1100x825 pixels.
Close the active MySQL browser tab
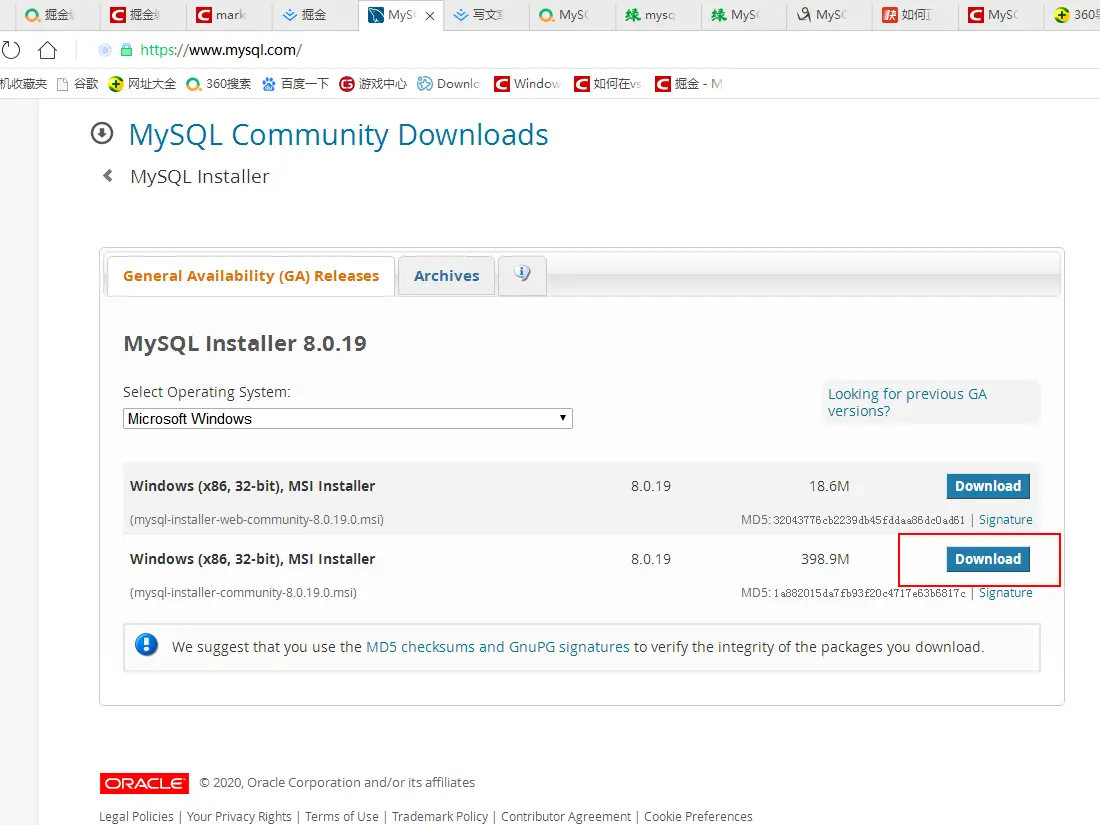click(x=430, y=15)
